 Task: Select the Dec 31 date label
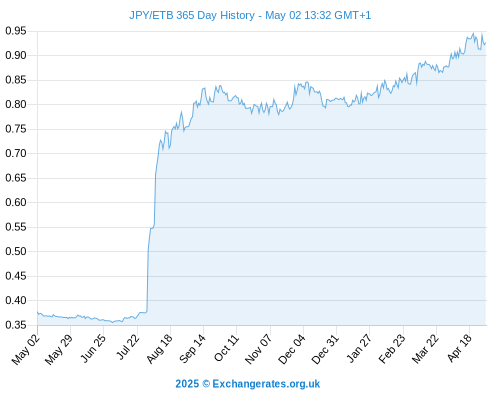click(325, 349)
